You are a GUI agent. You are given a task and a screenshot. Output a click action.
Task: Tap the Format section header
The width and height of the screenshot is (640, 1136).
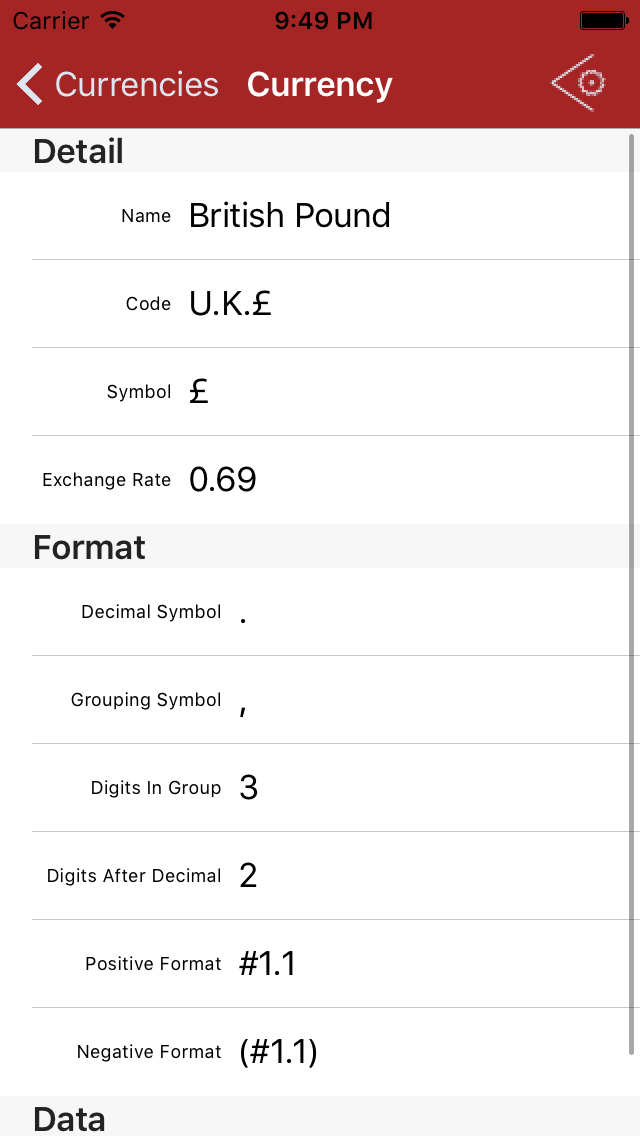[x=89, y=547]
